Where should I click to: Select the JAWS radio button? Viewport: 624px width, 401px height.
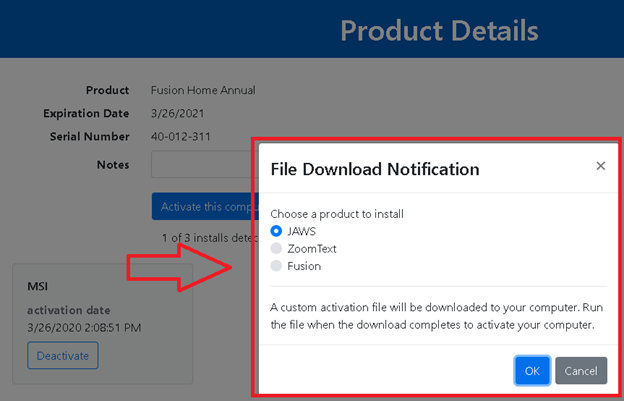pyautogui.click(x=277, y=230)
